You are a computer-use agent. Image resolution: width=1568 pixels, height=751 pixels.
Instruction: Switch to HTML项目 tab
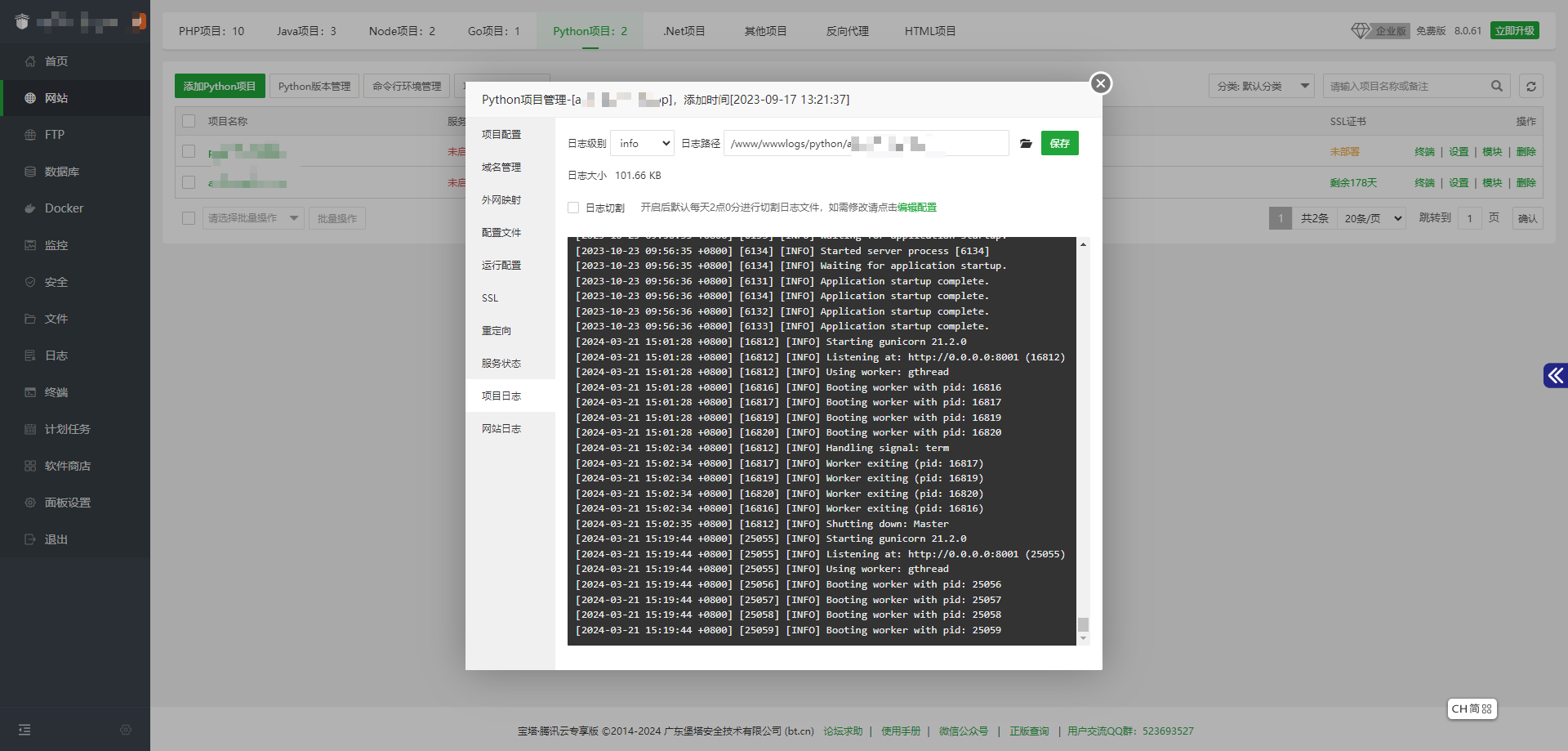[929, 31]
